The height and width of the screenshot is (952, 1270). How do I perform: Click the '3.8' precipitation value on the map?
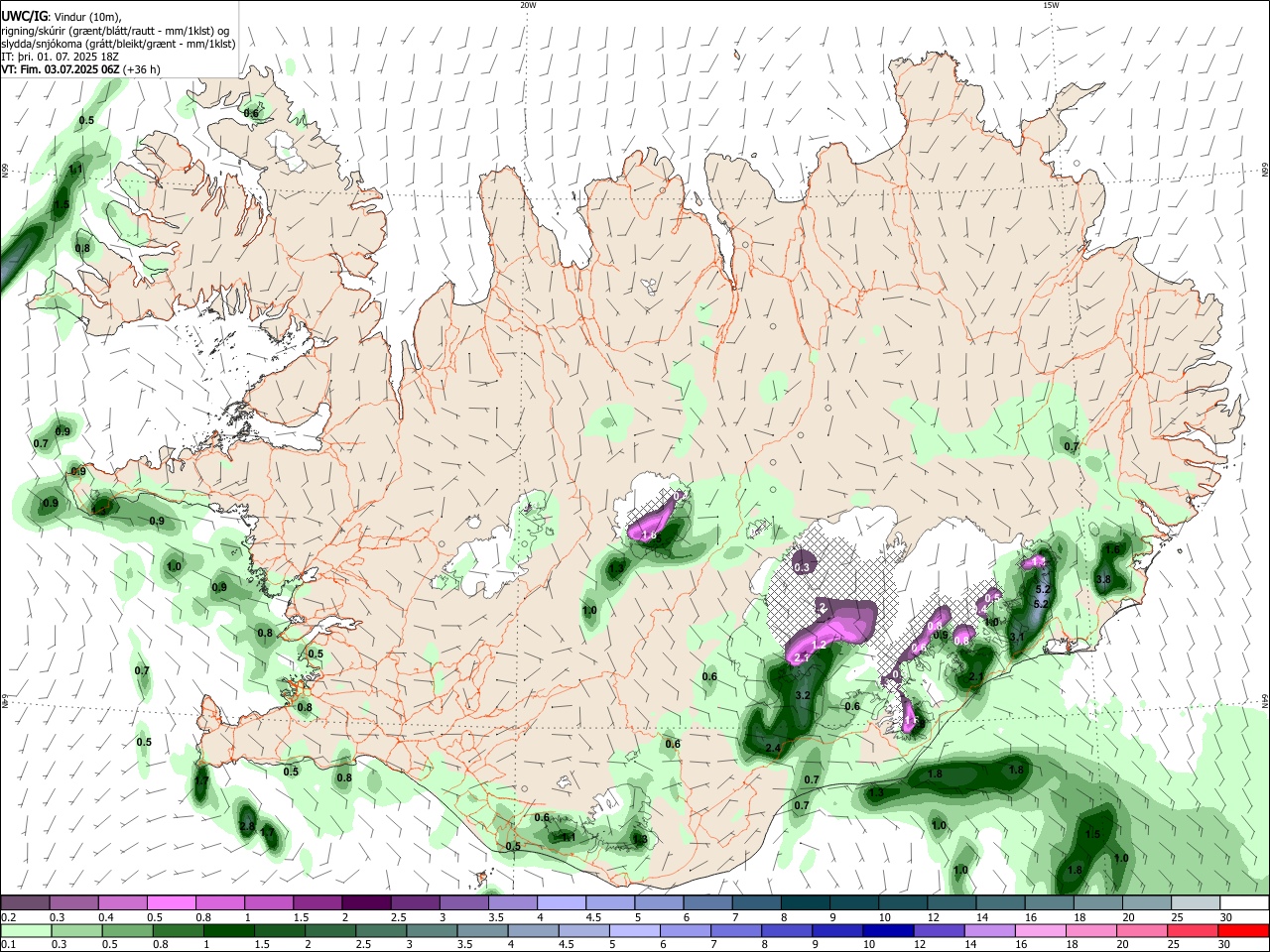pos(1102,579)
